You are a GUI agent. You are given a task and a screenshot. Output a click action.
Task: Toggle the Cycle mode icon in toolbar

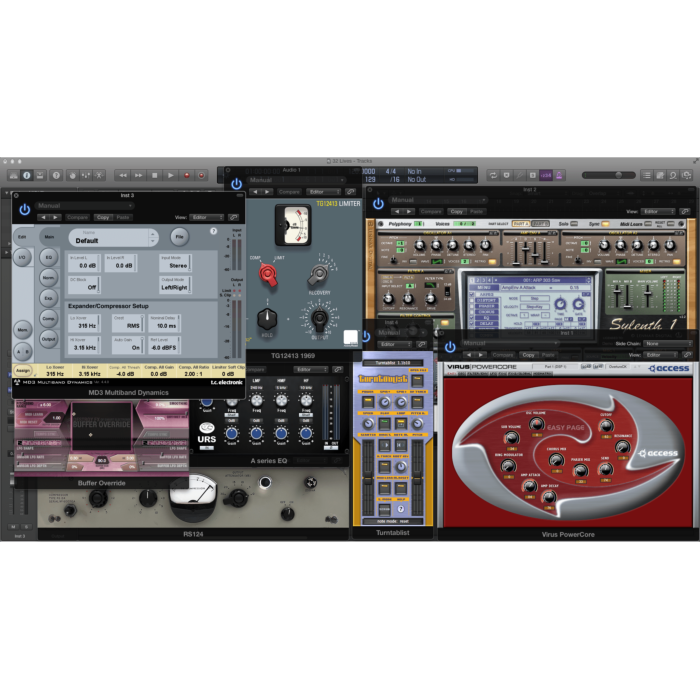[x=493, y=175]
